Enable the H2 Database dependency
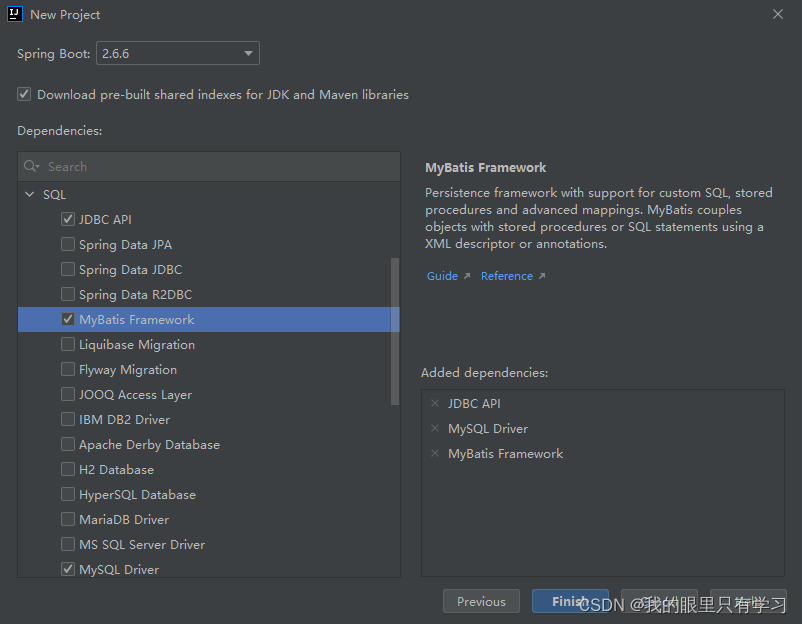802x624 pixels. (68, 469)
